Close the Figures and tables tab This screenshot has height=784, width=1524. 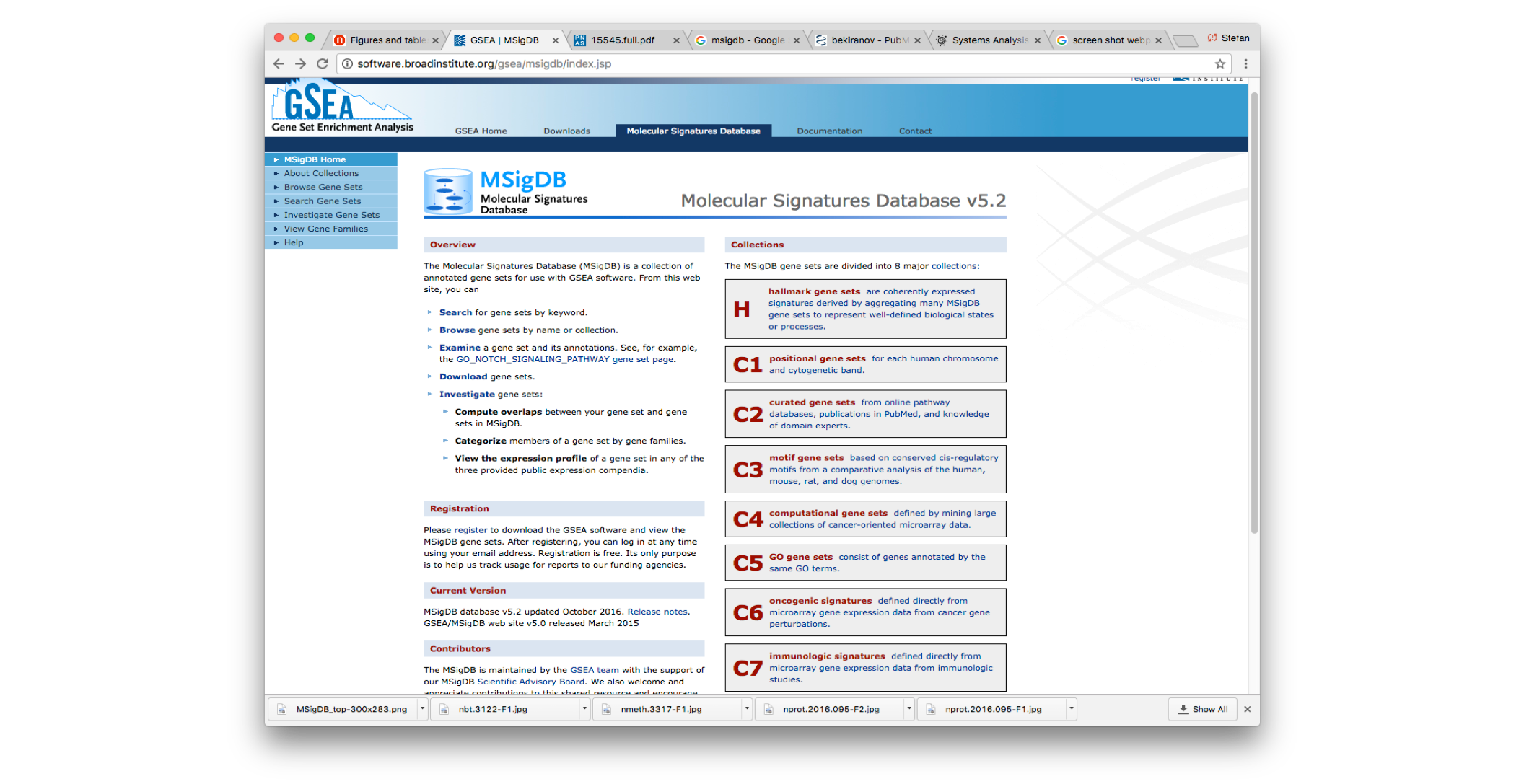click(x=435, y=40)
